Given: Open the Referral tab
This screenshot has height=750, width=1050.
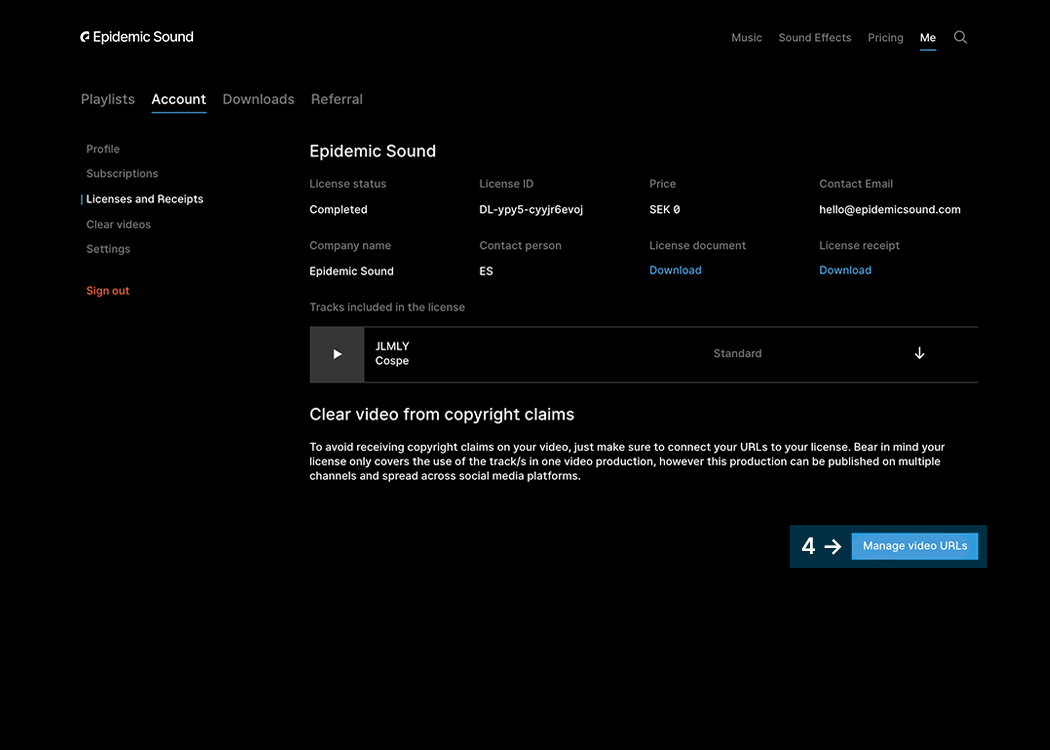Looking at the screenshot, I should [336, 99].
